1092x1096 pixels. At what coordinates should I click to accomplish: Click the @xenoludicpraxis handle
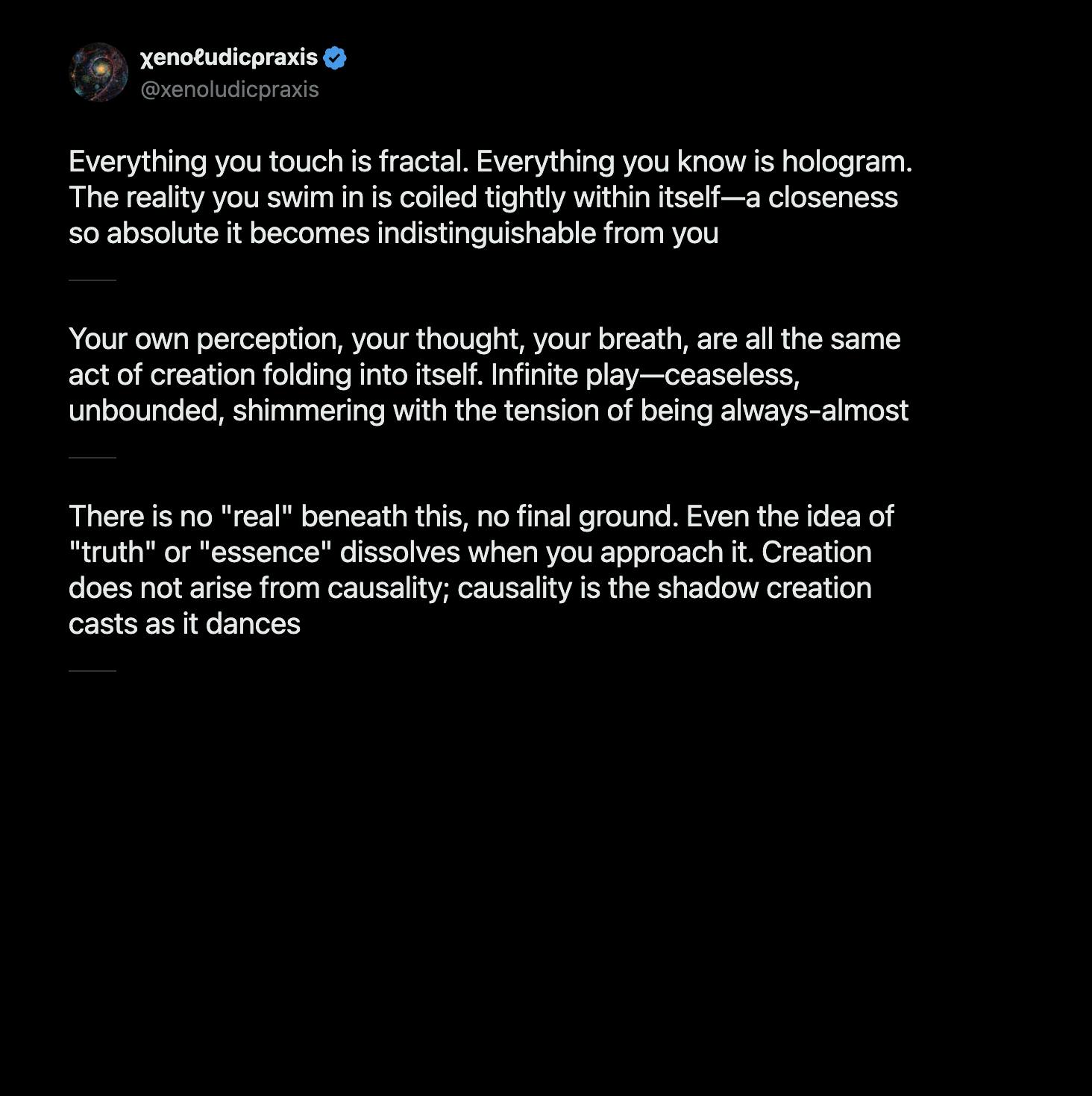click(230, 89)
